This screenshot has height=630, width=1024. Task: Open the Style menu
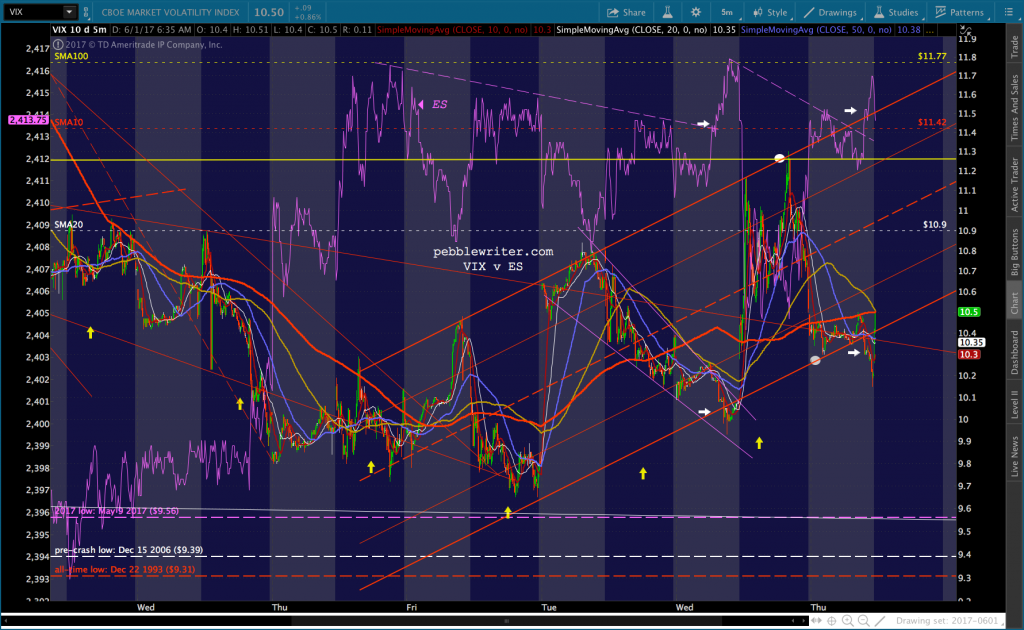pyautogui.click(x=770, y=12)
